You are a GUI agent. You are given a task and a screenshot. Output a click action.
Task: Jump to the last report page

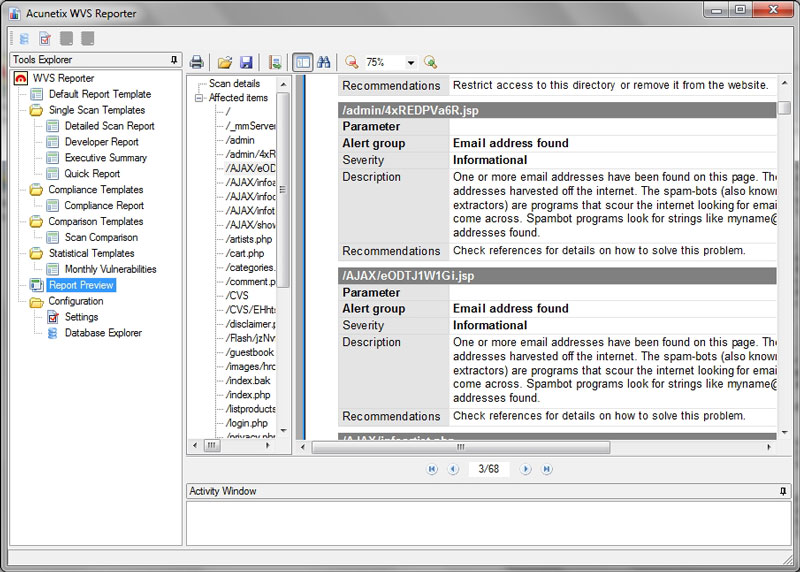pyautogui.click(x=548, y=468)
